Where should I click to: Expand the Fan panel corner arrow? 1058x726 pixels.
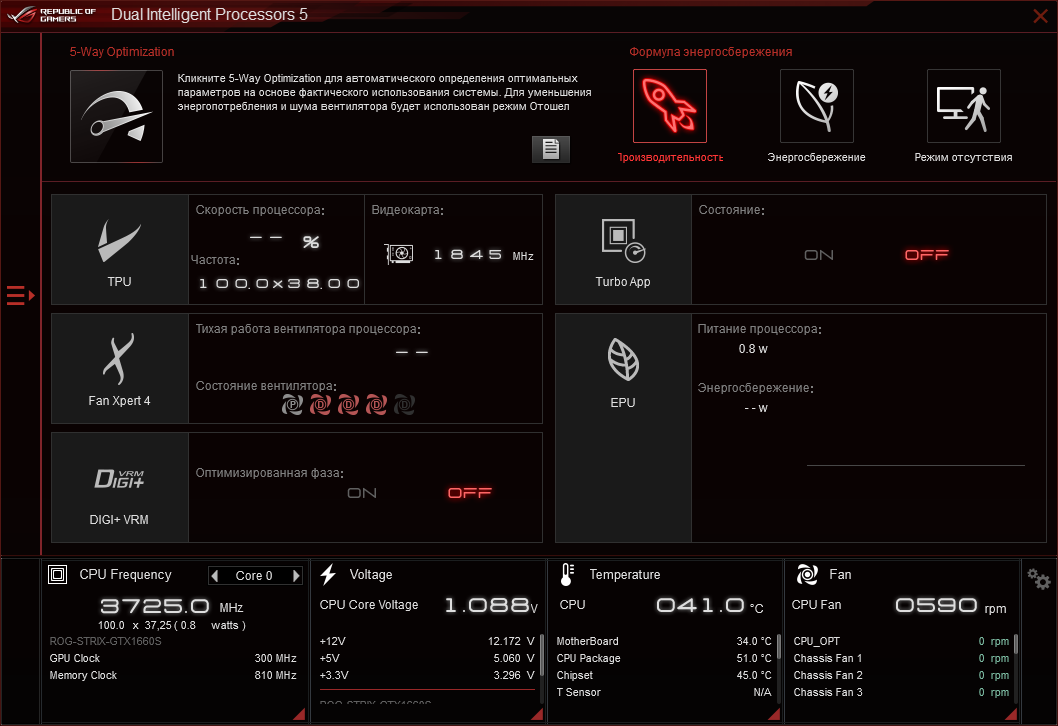click(1011, 715)
